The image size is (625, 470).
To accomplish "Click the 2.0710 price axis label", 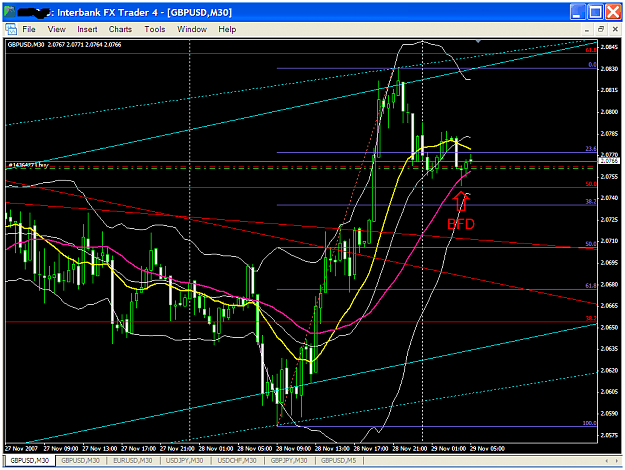I will pyautogui.click(x=609, y=241).
